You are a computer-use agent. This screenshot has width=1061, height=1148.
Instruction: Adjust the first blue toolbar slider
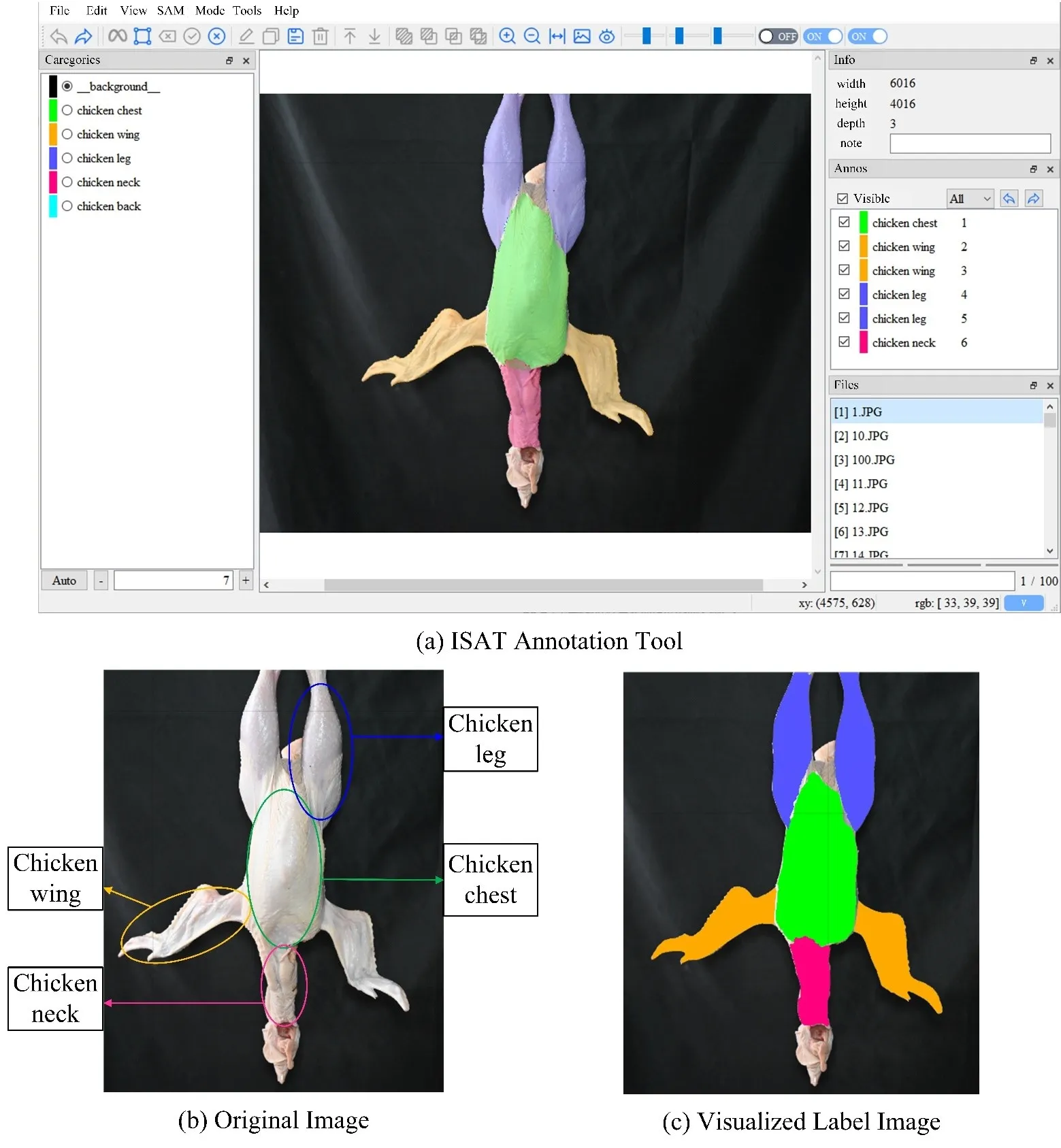[646, 36]
